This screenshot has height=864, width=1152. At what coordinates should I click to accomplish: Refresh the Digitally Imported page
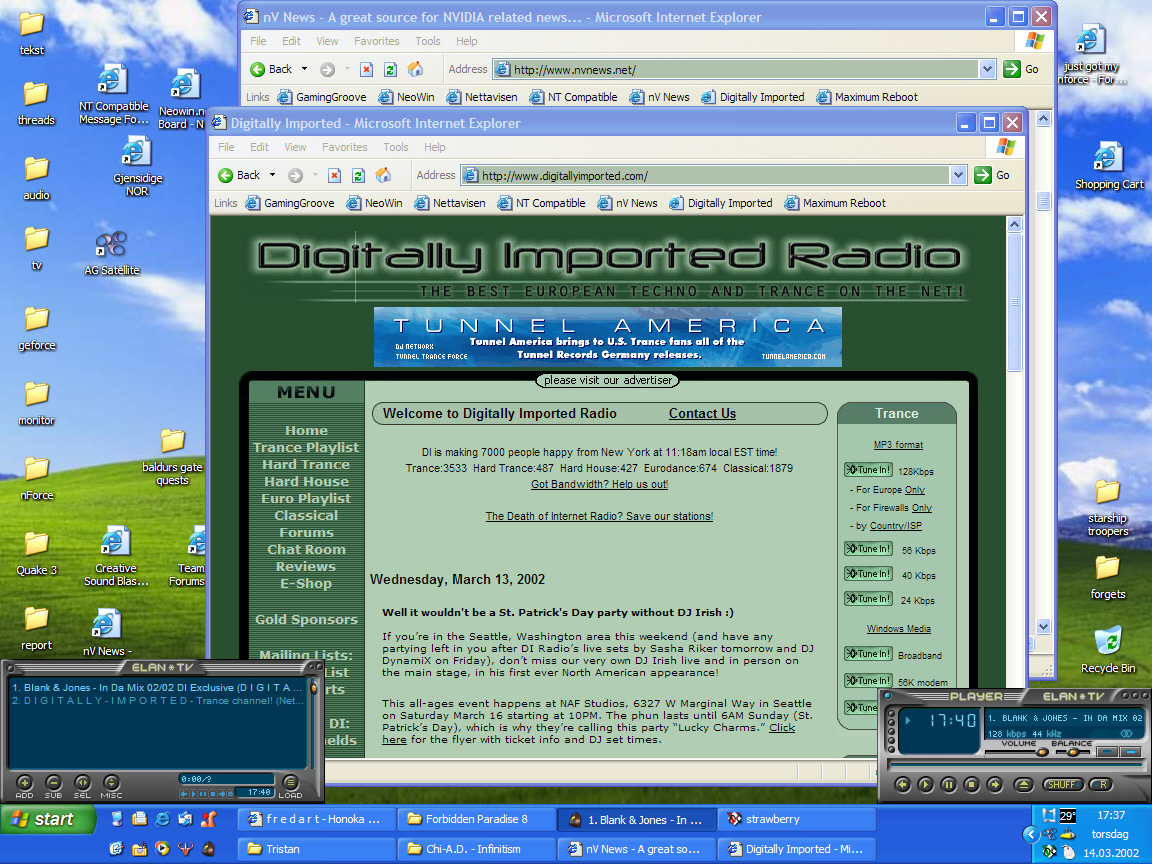click(x=359, y=175)
